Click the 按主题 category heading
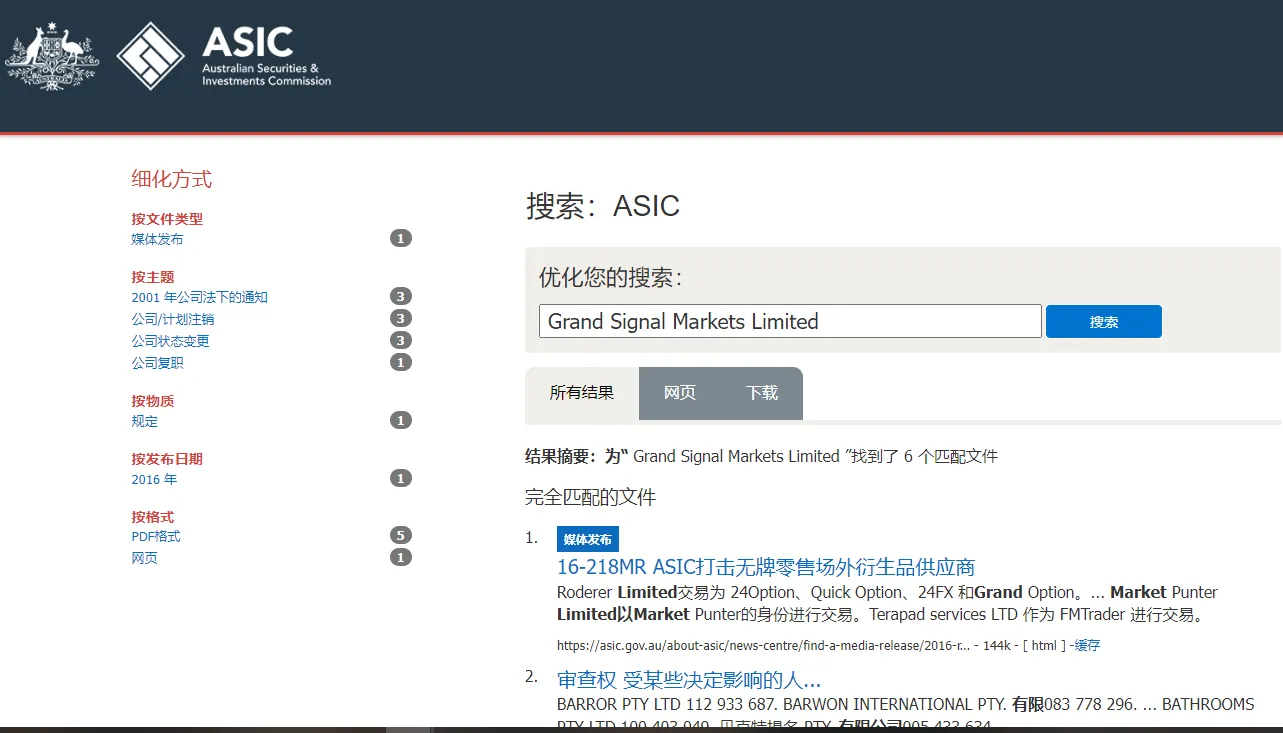 tap(153, 277)
